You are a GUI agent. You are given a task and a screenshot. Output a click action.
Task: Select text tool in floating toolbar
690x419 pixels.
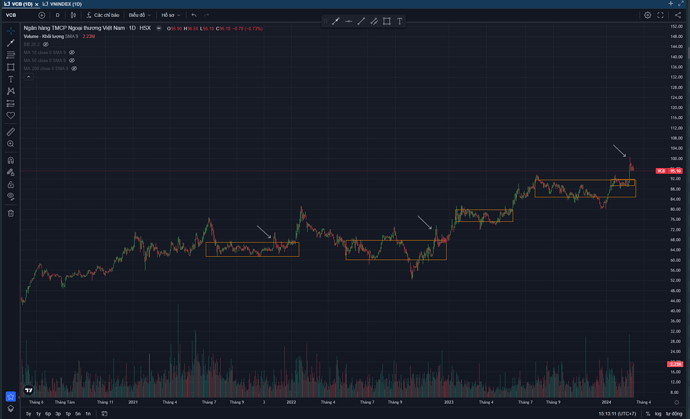[399, 21]
